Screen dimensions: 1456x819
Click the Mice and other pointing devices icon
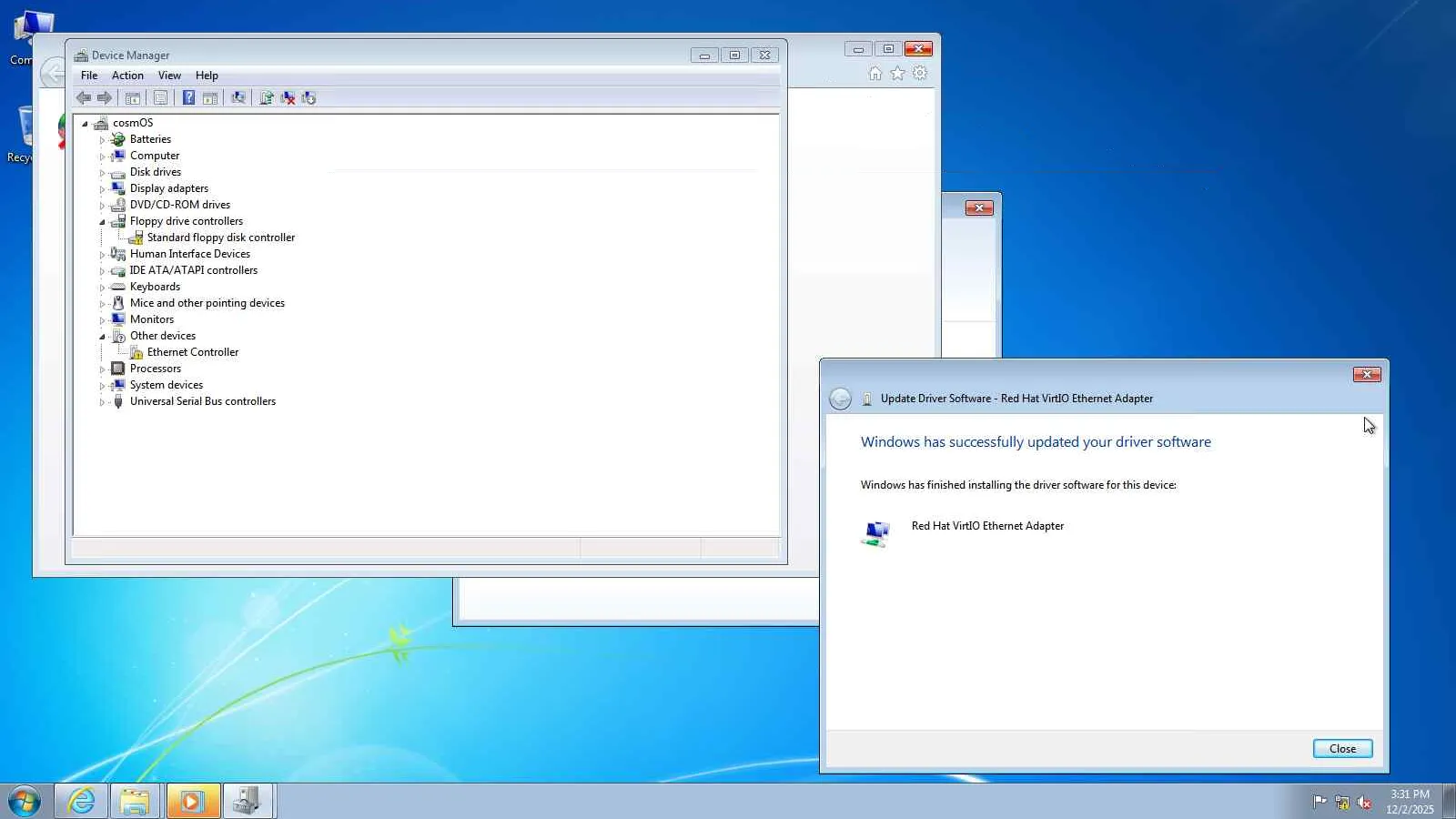tap(117, 303)
